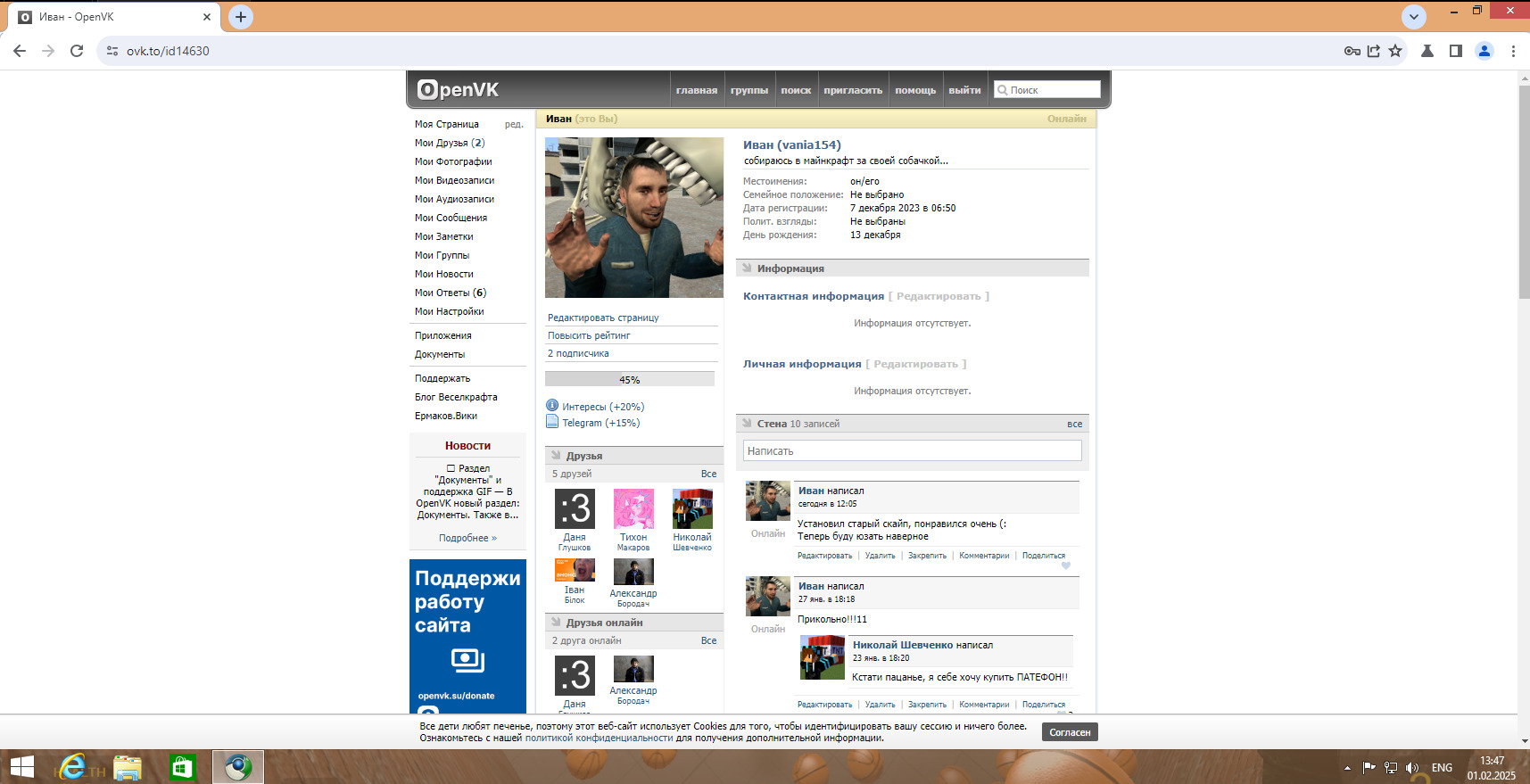Collapse the Стена section
Viewport: 1530px width, 784px height.
pyautogui.click(x=747, y=423)
